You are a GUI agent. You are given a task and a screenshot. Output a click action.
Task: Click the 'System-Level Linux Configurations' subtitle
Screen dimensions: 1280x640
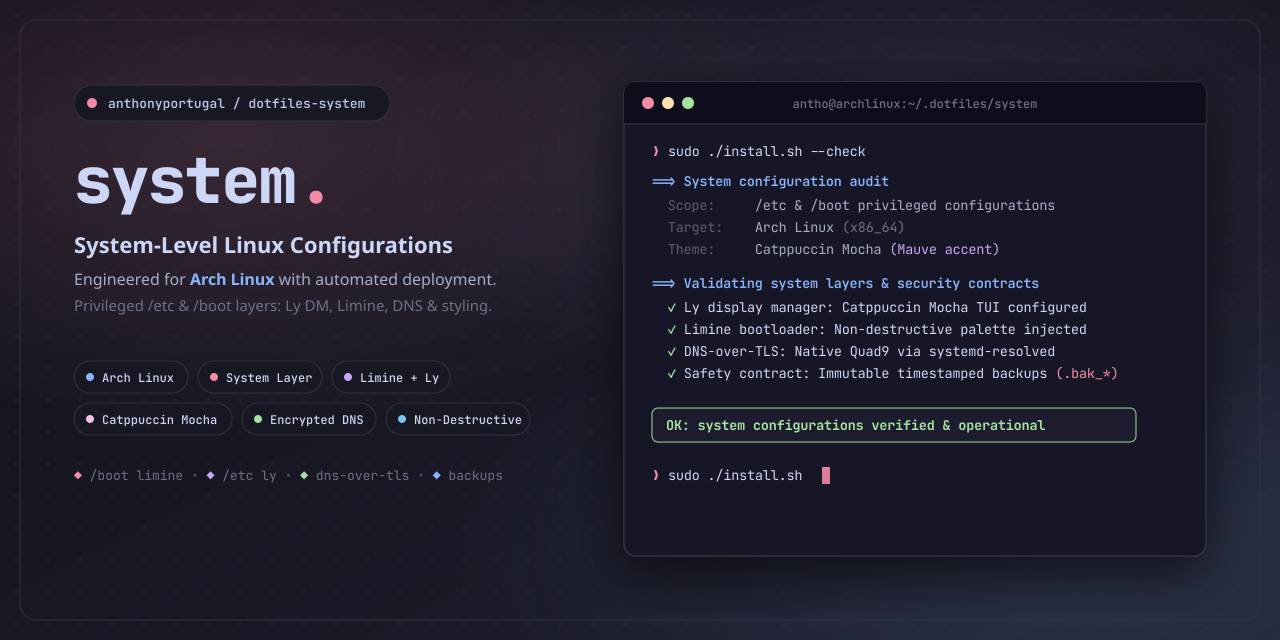(263, 245)
